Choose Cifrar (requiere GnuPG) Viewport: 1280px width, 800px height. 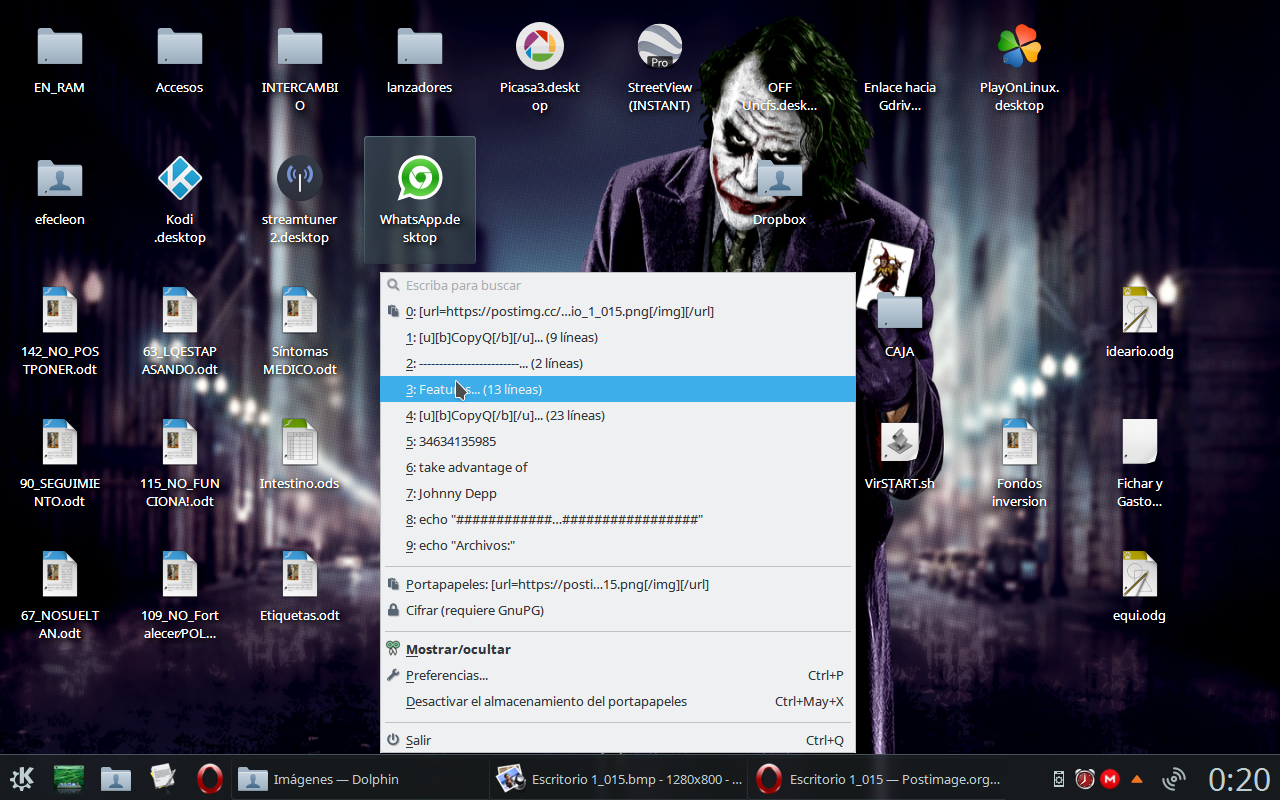[618, 610]
